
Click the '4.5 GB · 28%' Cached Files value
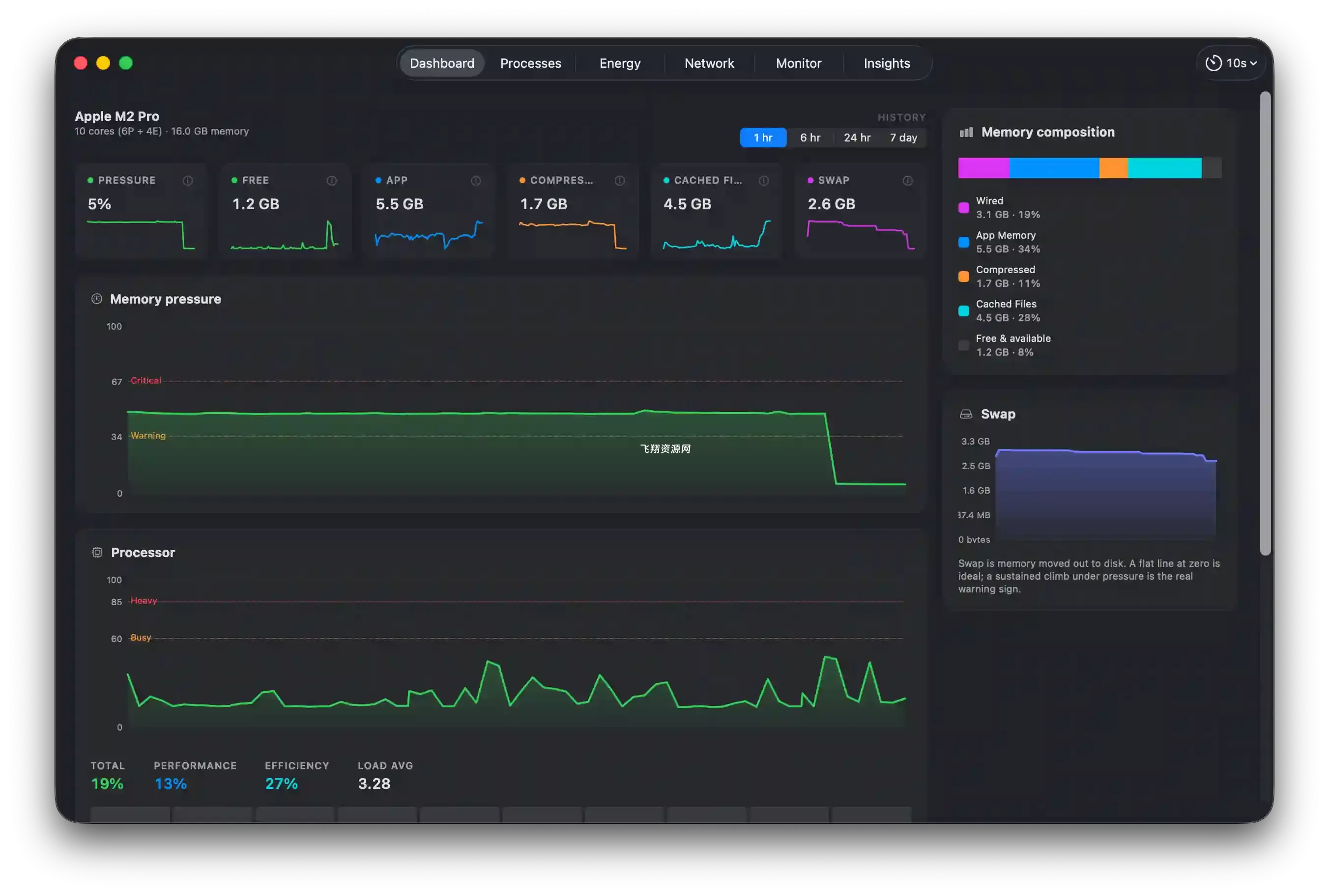pyautogui.click(x=1008, y=318)
